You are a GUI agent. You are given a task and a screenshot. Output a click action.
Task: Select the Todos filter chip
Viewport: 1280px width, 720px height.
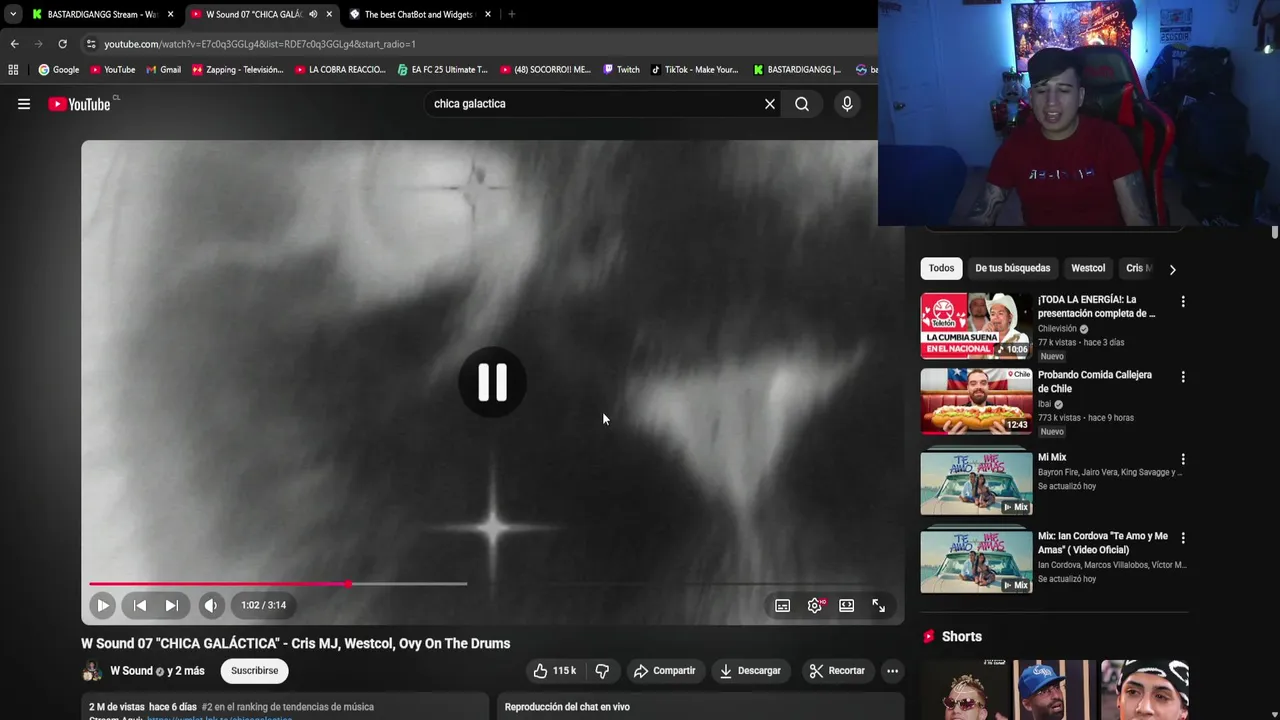(941, 268)
